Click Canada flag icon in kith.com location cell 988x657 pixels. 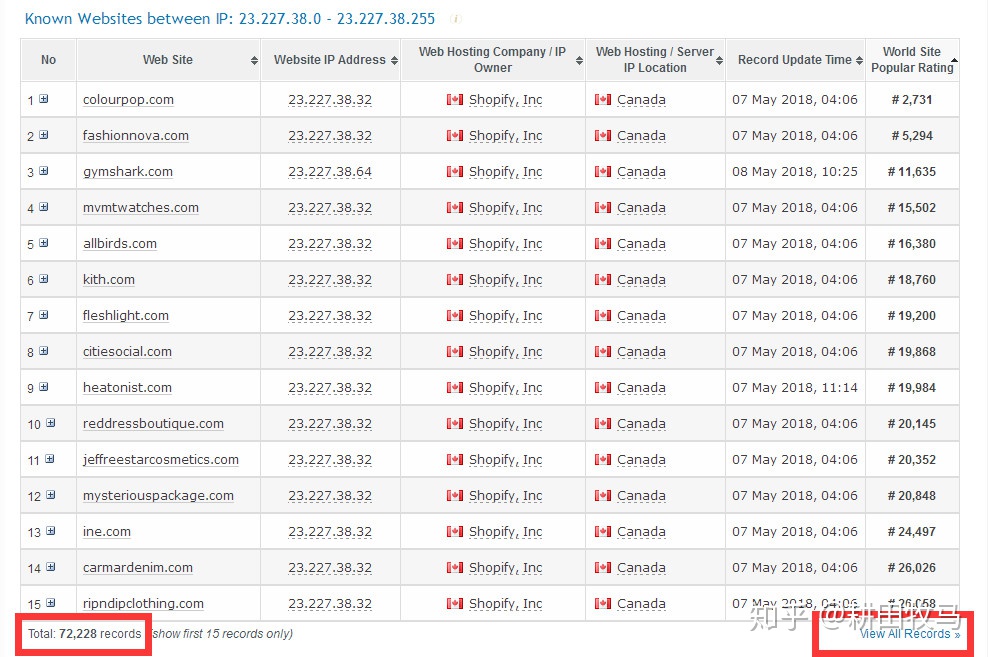click(x=603, y=280)
